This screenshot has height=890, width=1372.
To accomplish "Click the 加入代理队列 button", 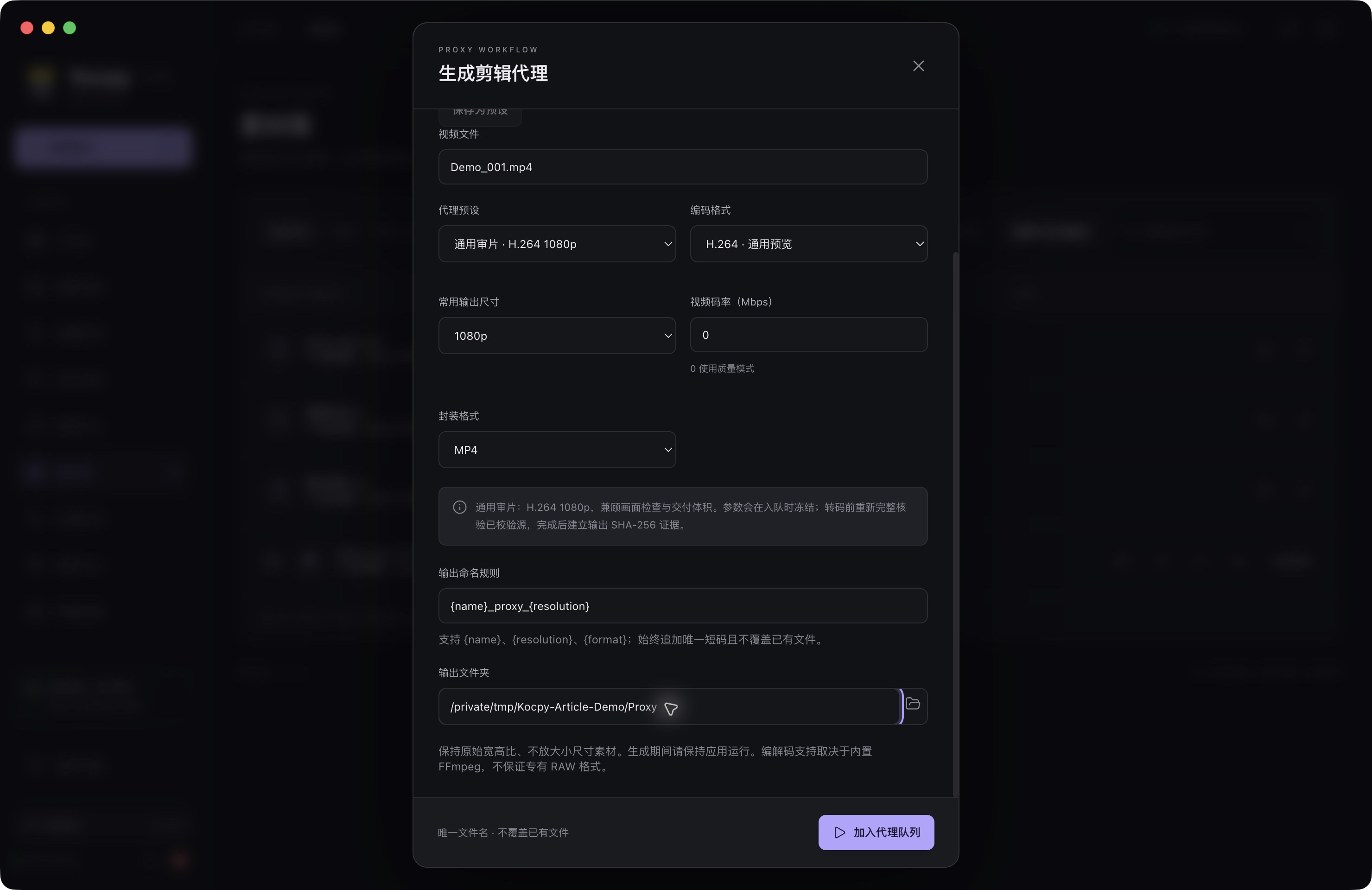I will (876, 833).
